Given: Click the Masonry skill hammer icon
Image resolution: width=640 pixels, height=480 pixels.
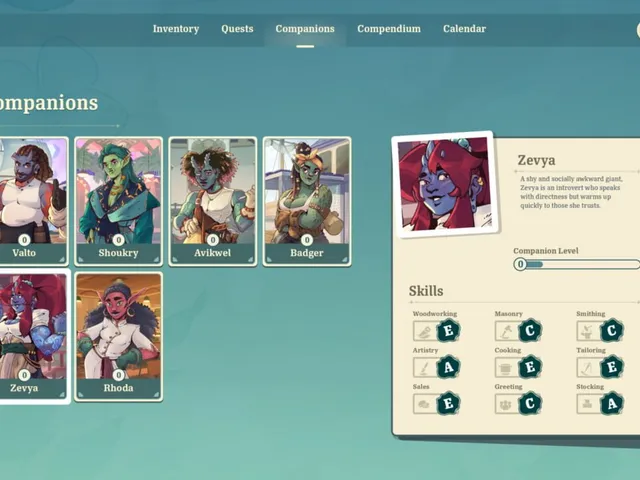Looking at the screenshot, I should [507, 331].
